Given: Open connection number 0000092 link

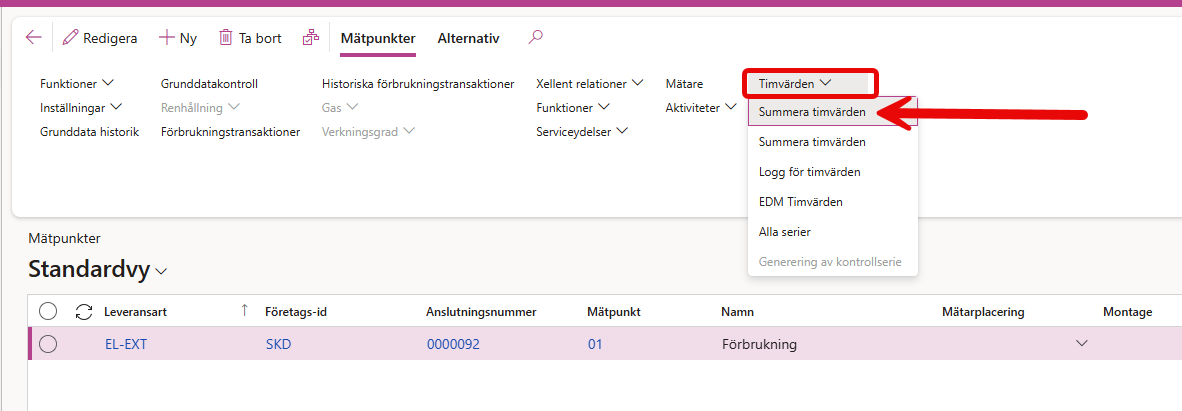Looking at the screenshot, I should click(x=453, y=344).
